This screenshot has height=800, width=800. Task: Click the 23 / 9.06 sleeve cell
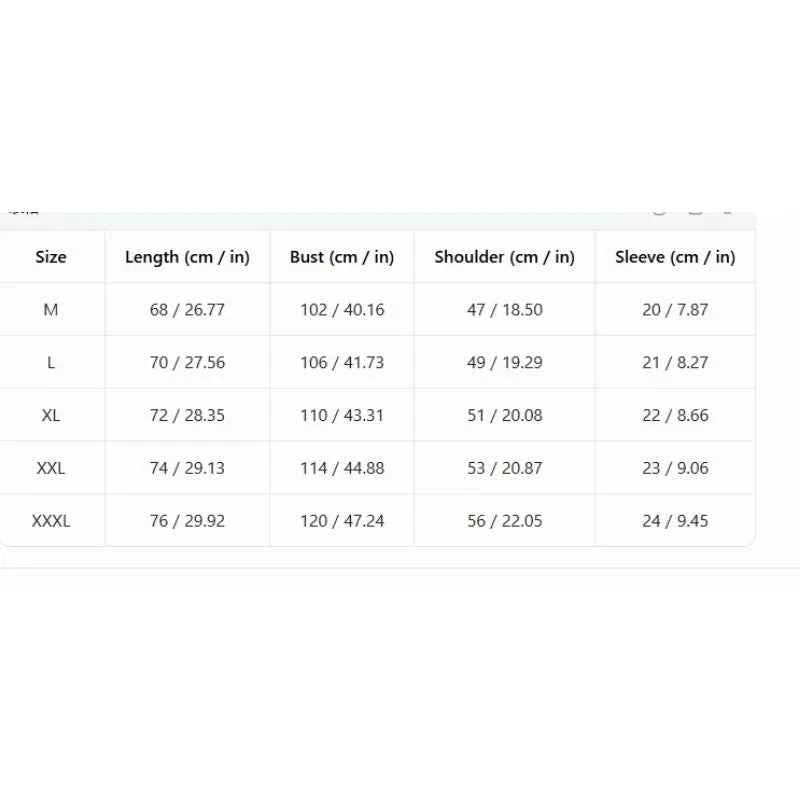point(675,468)
